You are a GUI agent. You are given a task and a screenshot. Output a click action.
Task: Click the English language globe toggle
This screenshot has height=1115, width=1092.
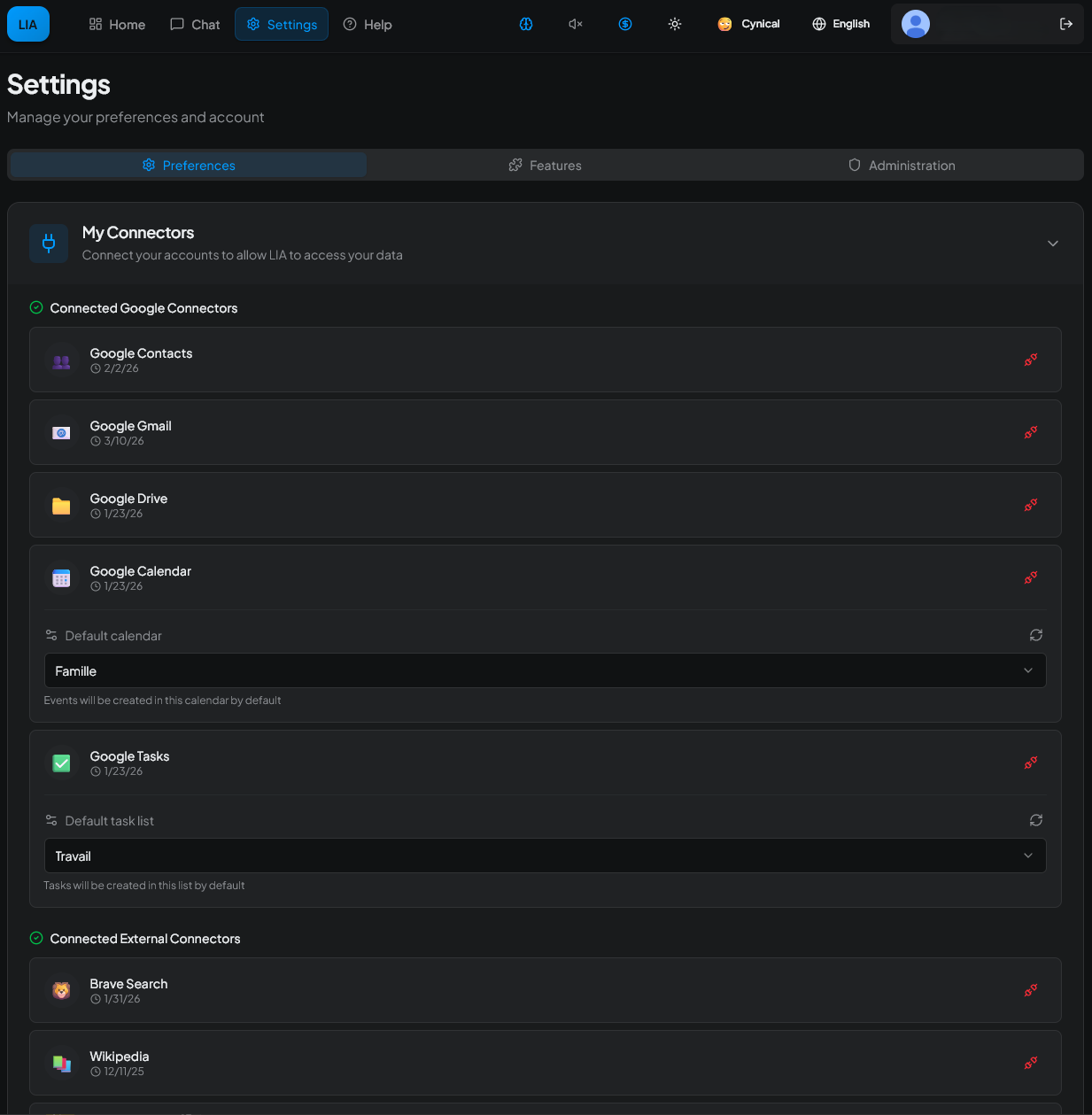point(840,24)
